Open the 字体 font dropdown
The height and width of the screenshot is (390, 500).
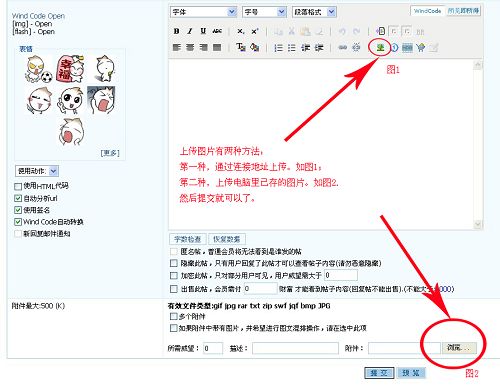click(203, 12)
